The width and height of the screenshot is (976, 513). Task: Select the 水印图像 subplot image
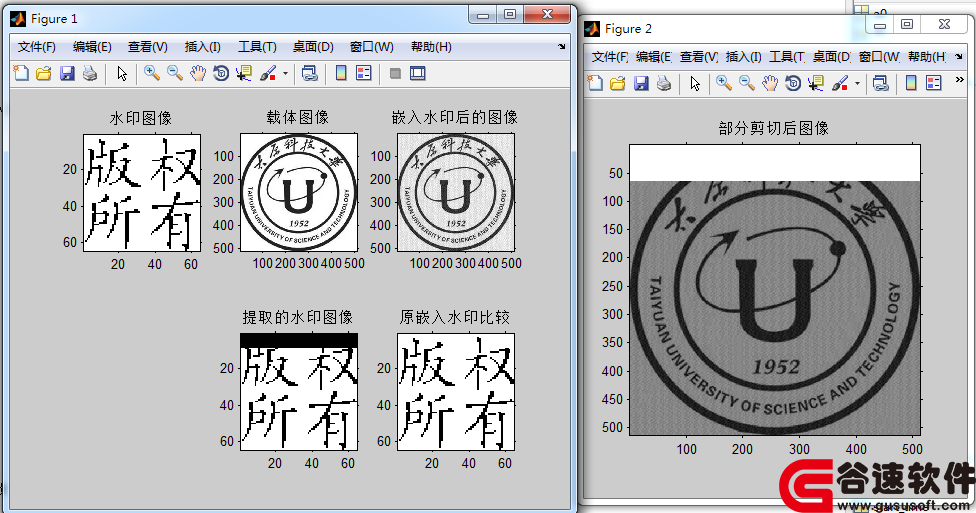142,192
